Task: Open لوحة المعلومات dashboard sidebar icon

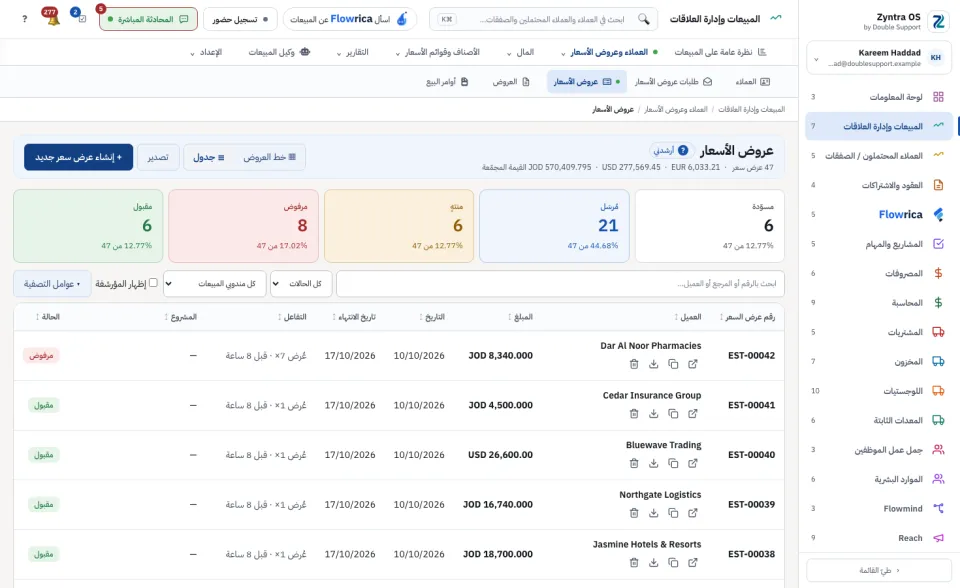Action: 938,97
